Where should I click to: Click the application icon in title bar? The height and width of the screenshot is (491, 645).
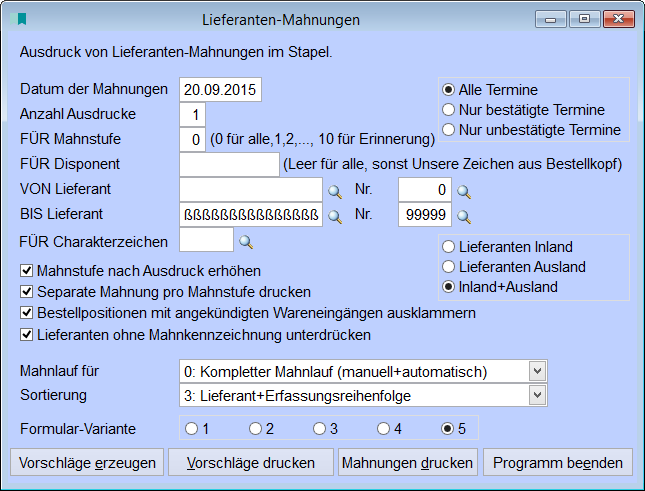tap(21, 19)
